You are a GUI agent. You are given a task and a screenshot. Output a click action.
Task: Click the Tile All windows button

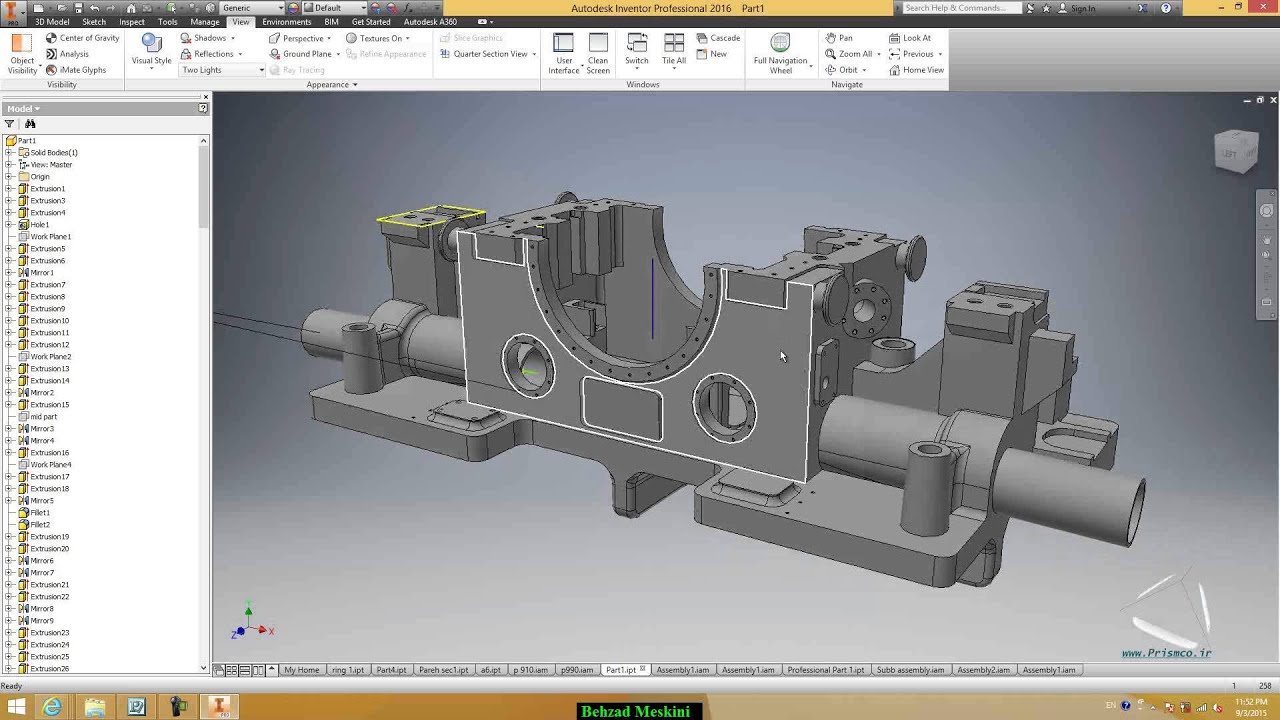[x=674, y=50]
